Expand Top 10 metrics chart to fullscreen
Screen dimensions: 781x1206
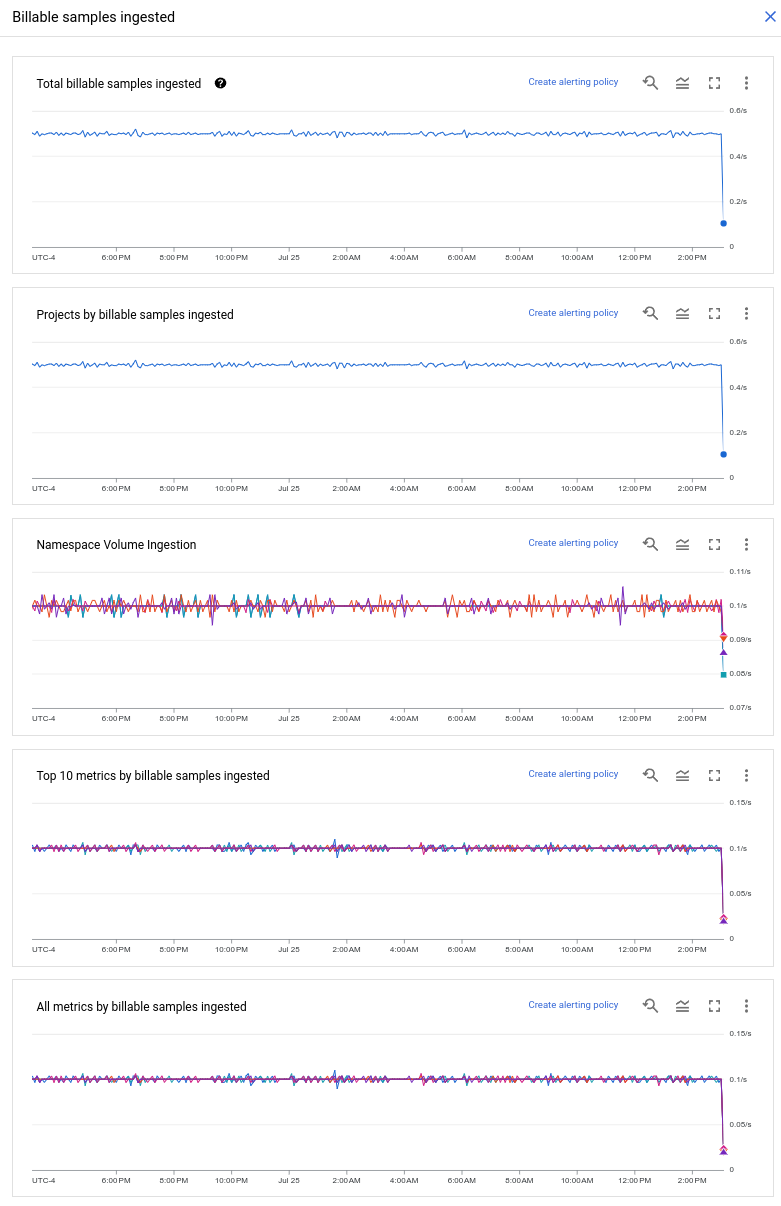pos(714,775)
